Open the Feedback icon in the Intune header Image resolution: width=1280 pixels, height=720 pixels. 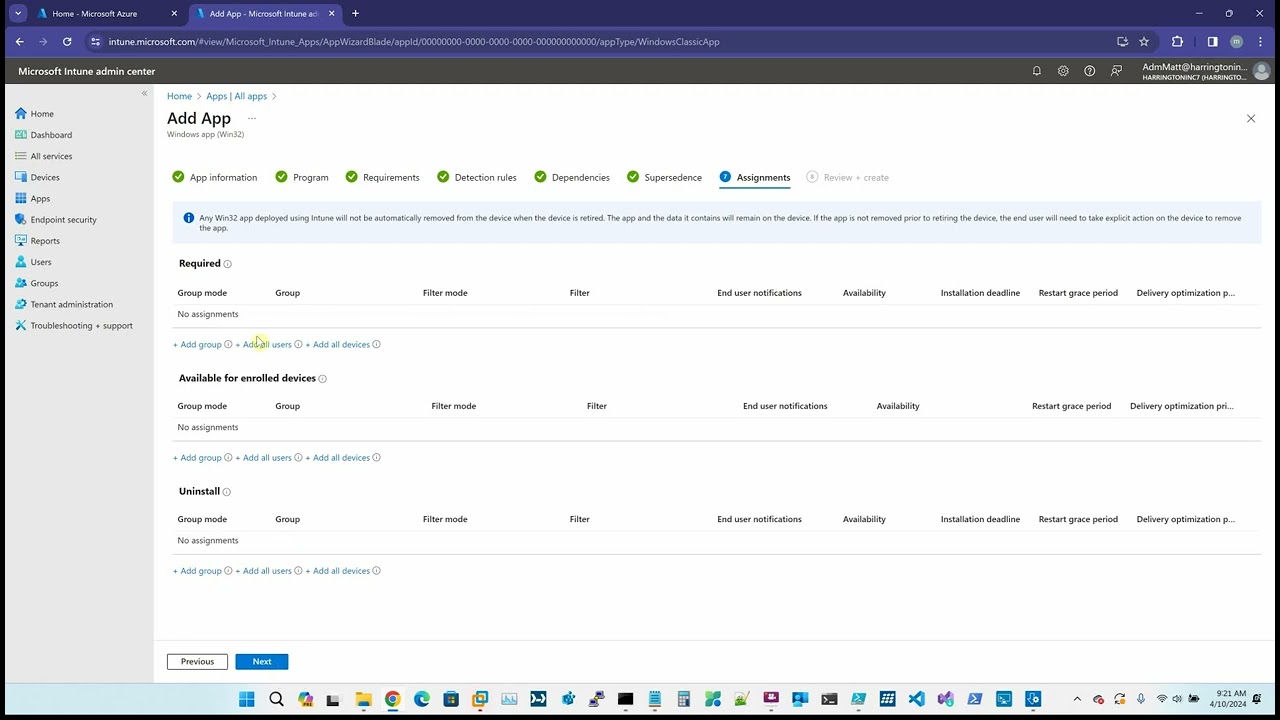pyautogui.click(x=1117, y=71)
